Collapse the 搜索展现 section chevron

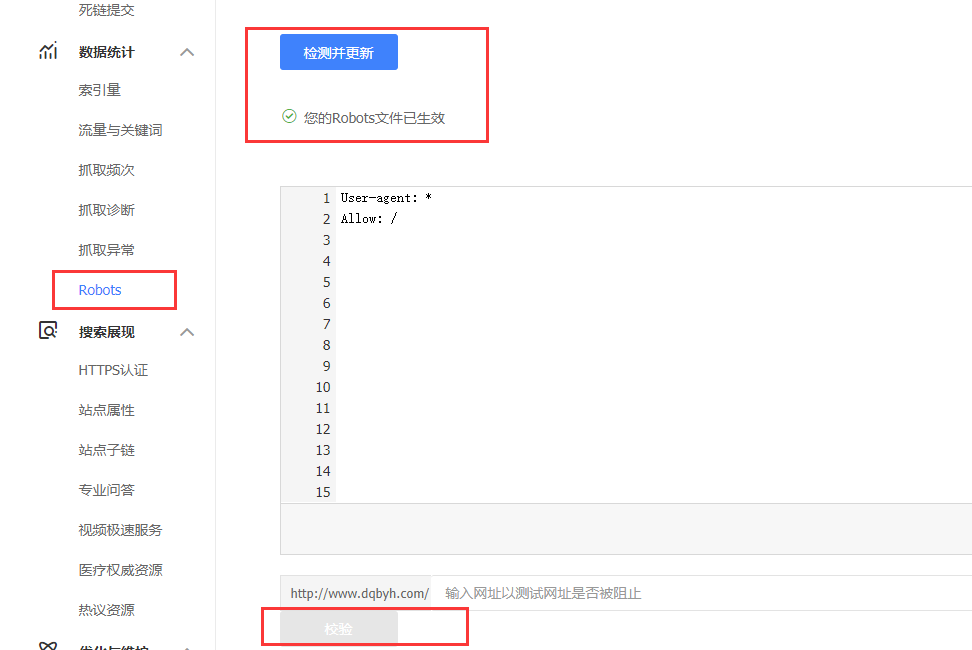click(187, 333)
